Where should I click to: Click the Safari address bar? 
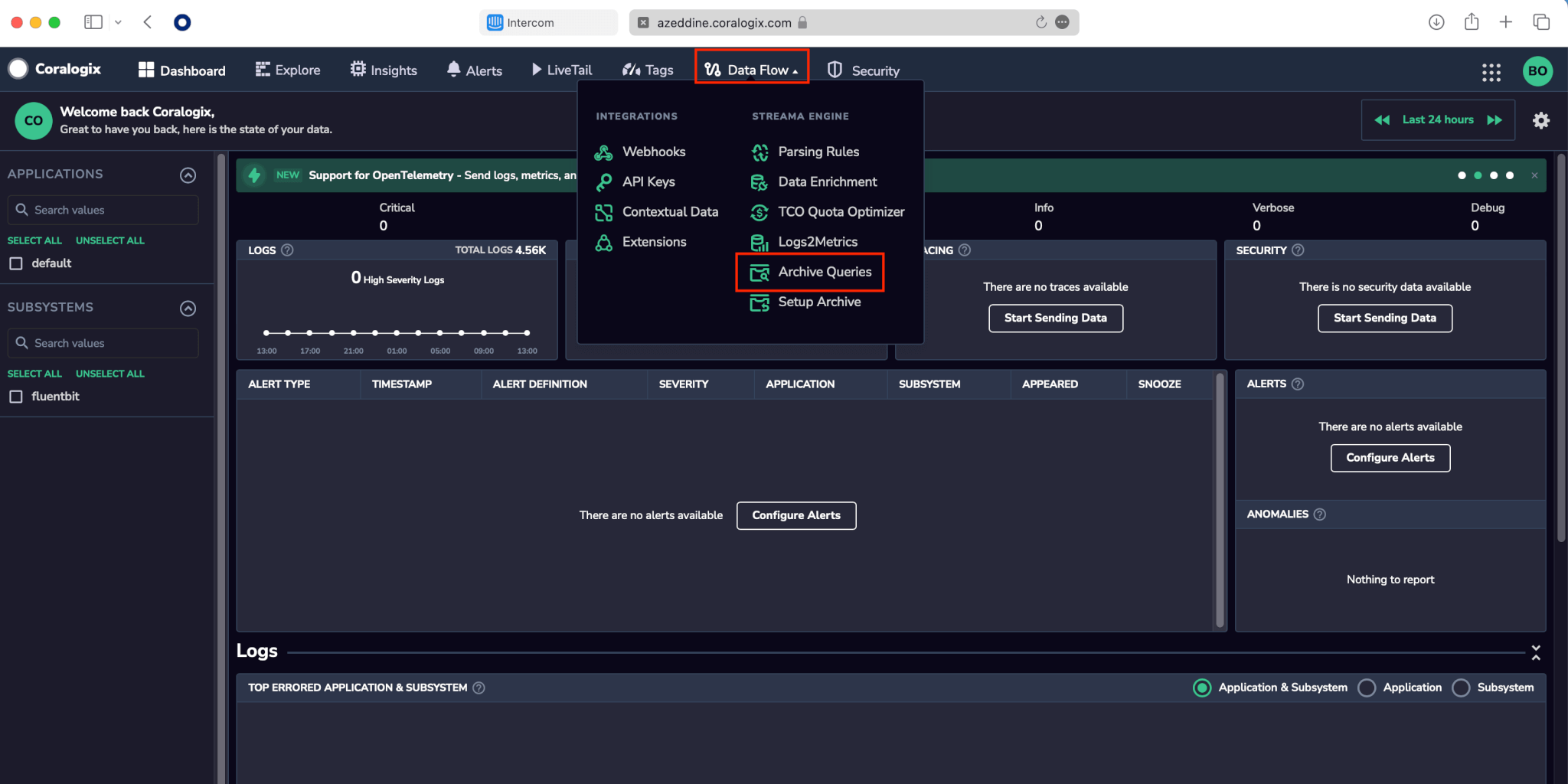coord(854,22)
